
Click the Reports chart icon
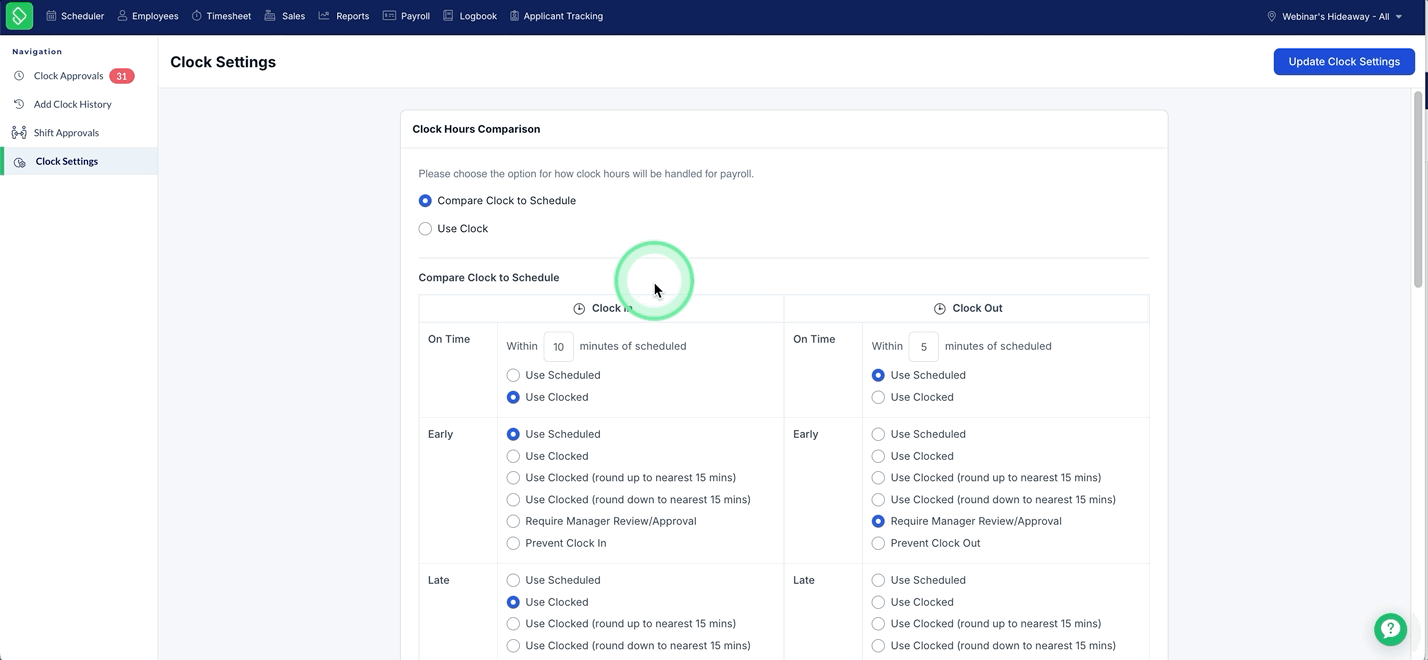pyautogui.click(x=324, y=16)
